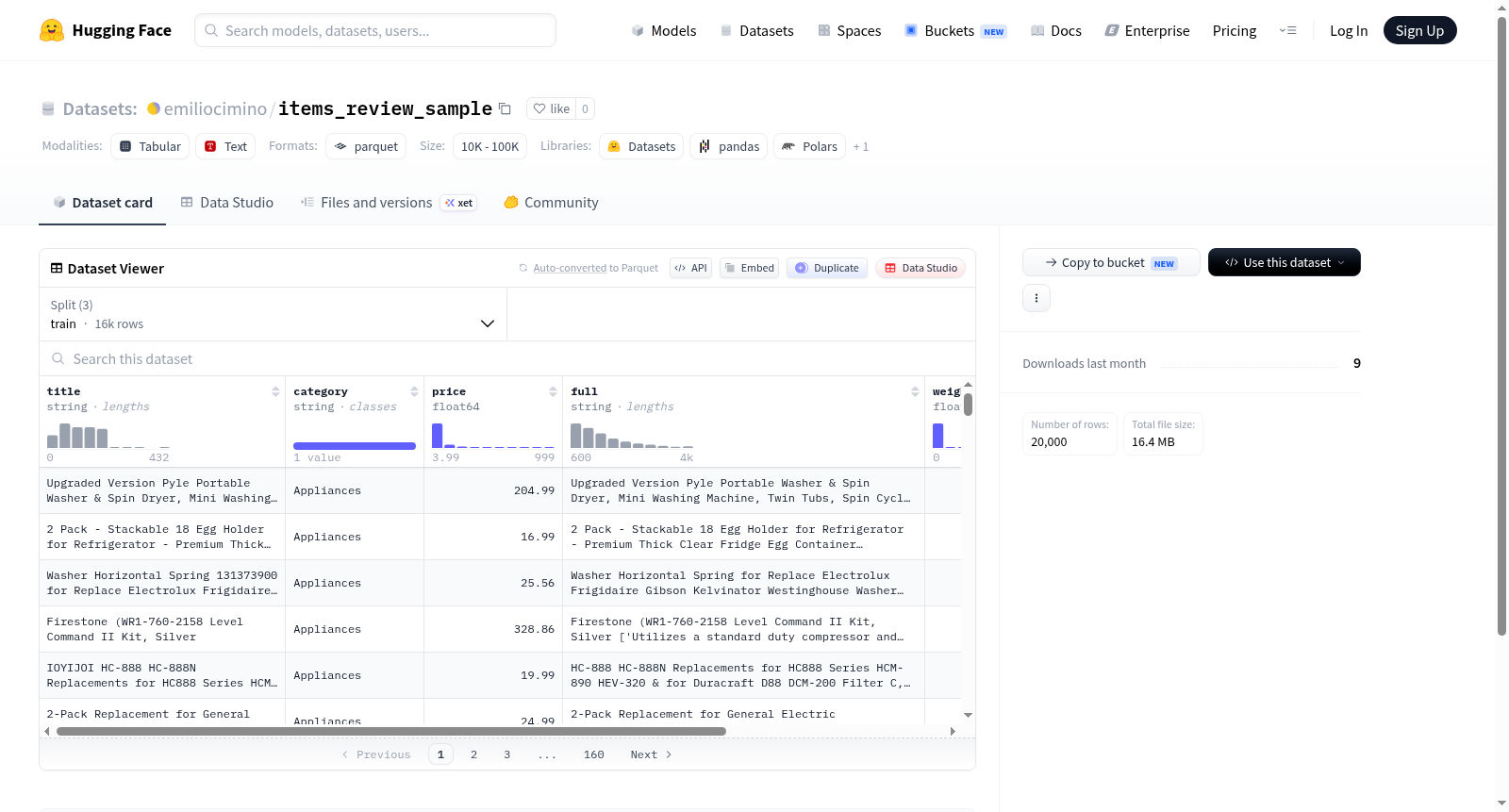The image size is (1509, 812).
Task: Go to Datasets in the top navigation
Action: [757, 30]
